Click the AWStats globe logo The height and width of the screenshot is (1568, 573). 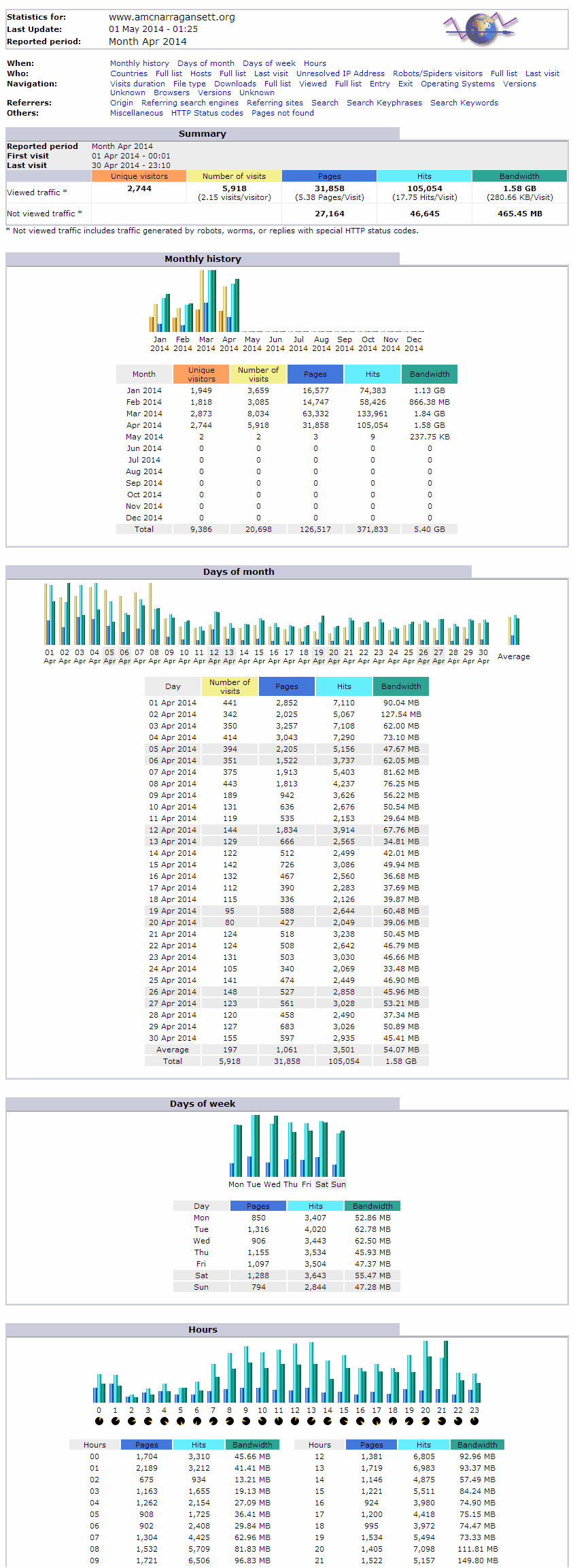pos(481,29)
